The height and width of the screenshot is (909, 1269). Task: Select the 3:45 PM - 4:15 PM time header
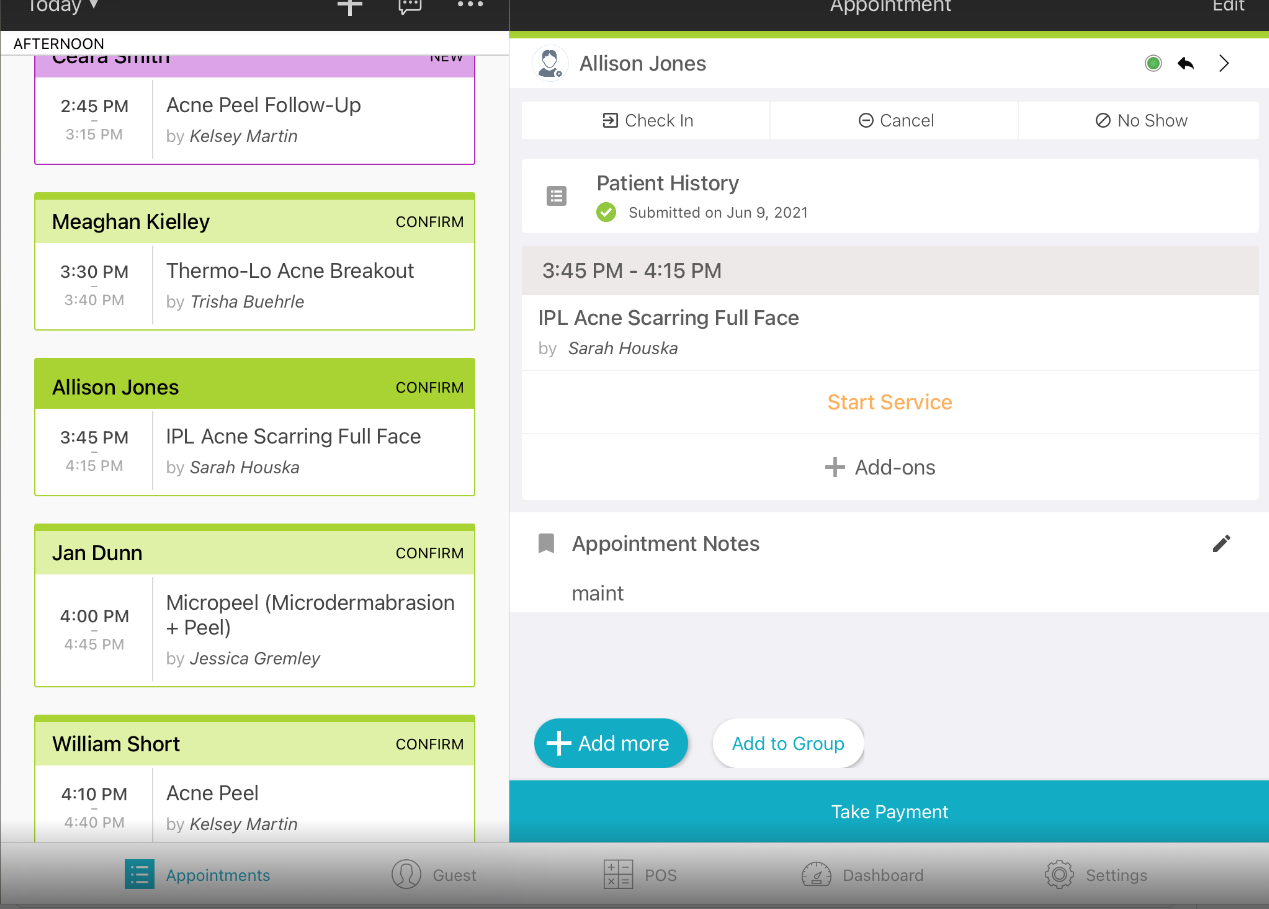890,271
